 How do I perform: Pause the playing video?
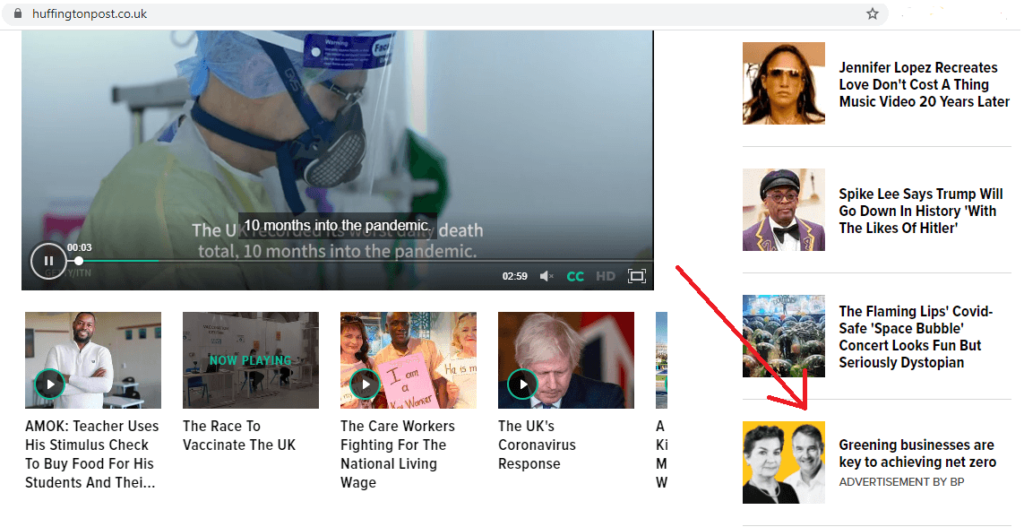point(47,261)
